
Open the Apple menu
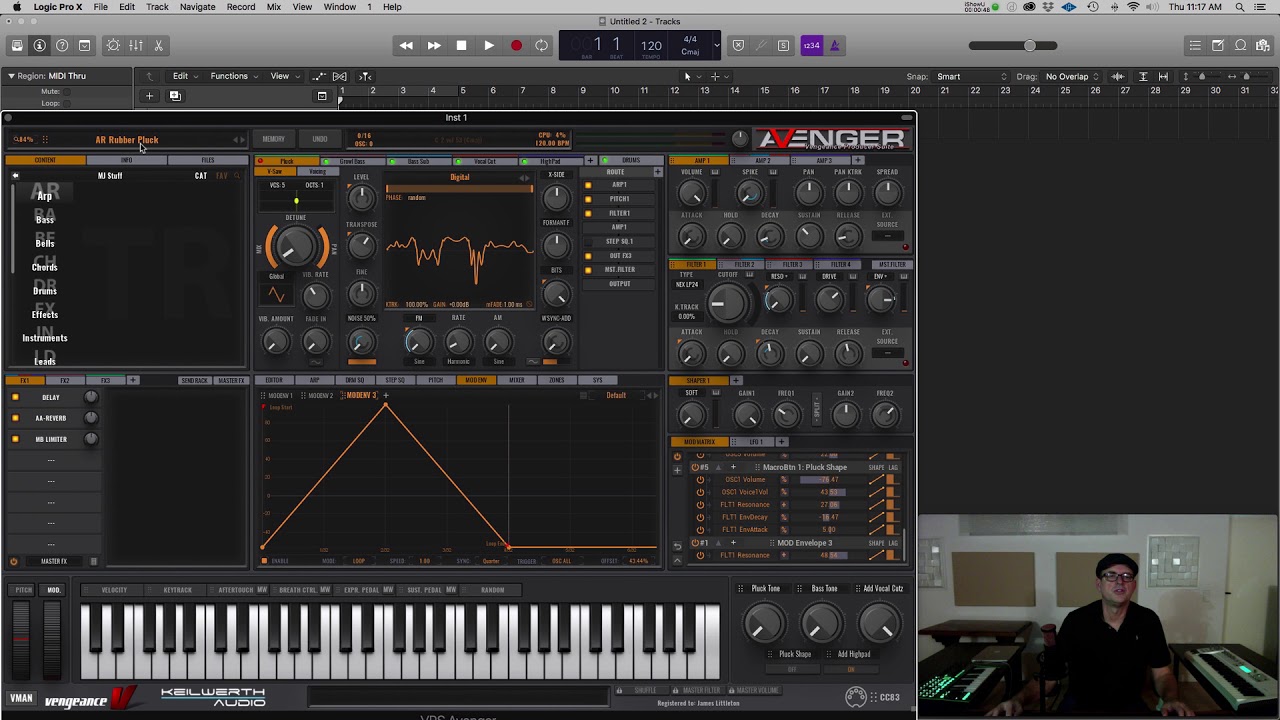15,7
